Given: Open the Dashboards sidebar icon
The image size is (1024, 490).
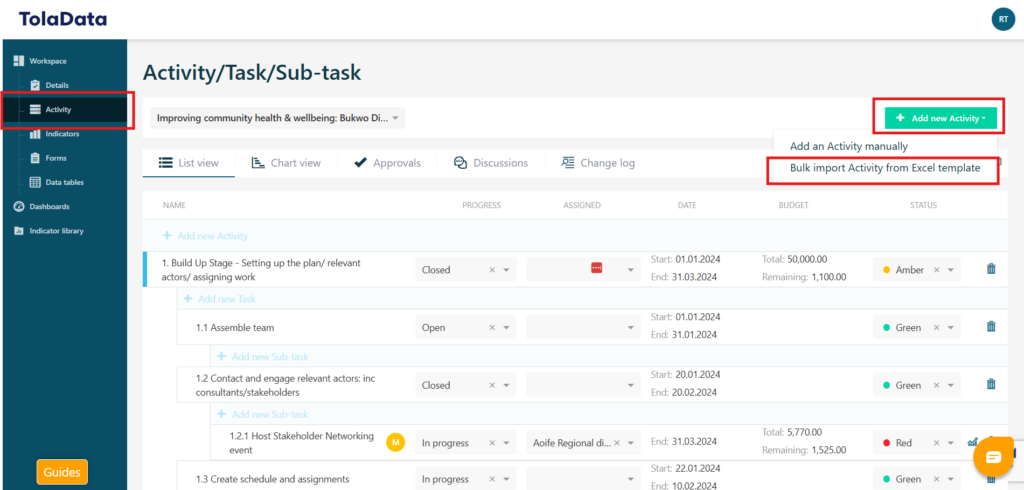Looking at the screenshot, I should 19,207.
